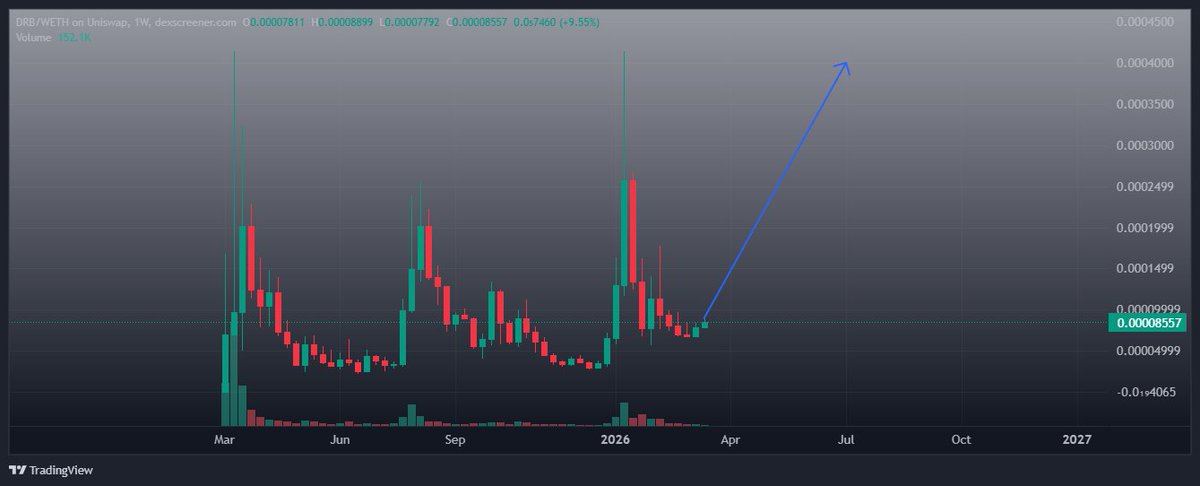Click the Oct time axis label

[x=961, y=439]
